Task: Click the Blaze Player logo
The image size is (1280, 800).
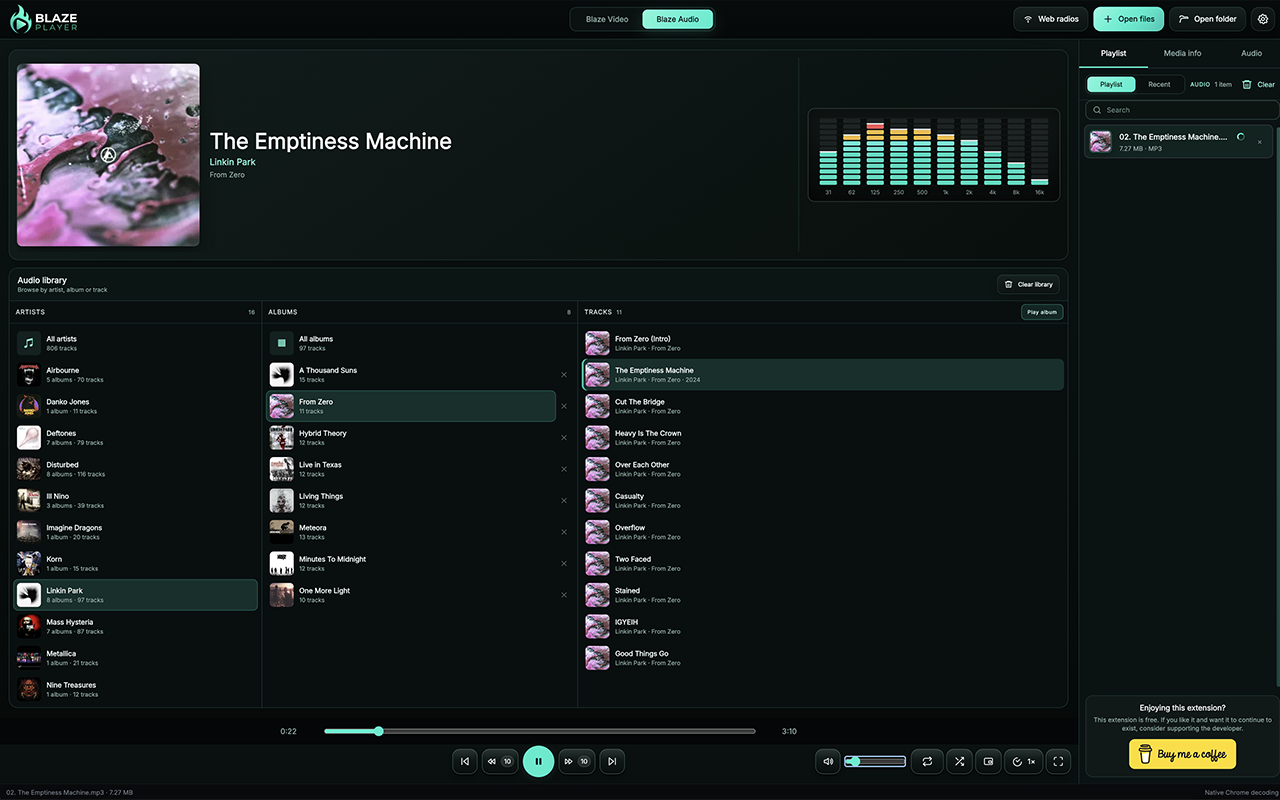Action: [45, 19]
